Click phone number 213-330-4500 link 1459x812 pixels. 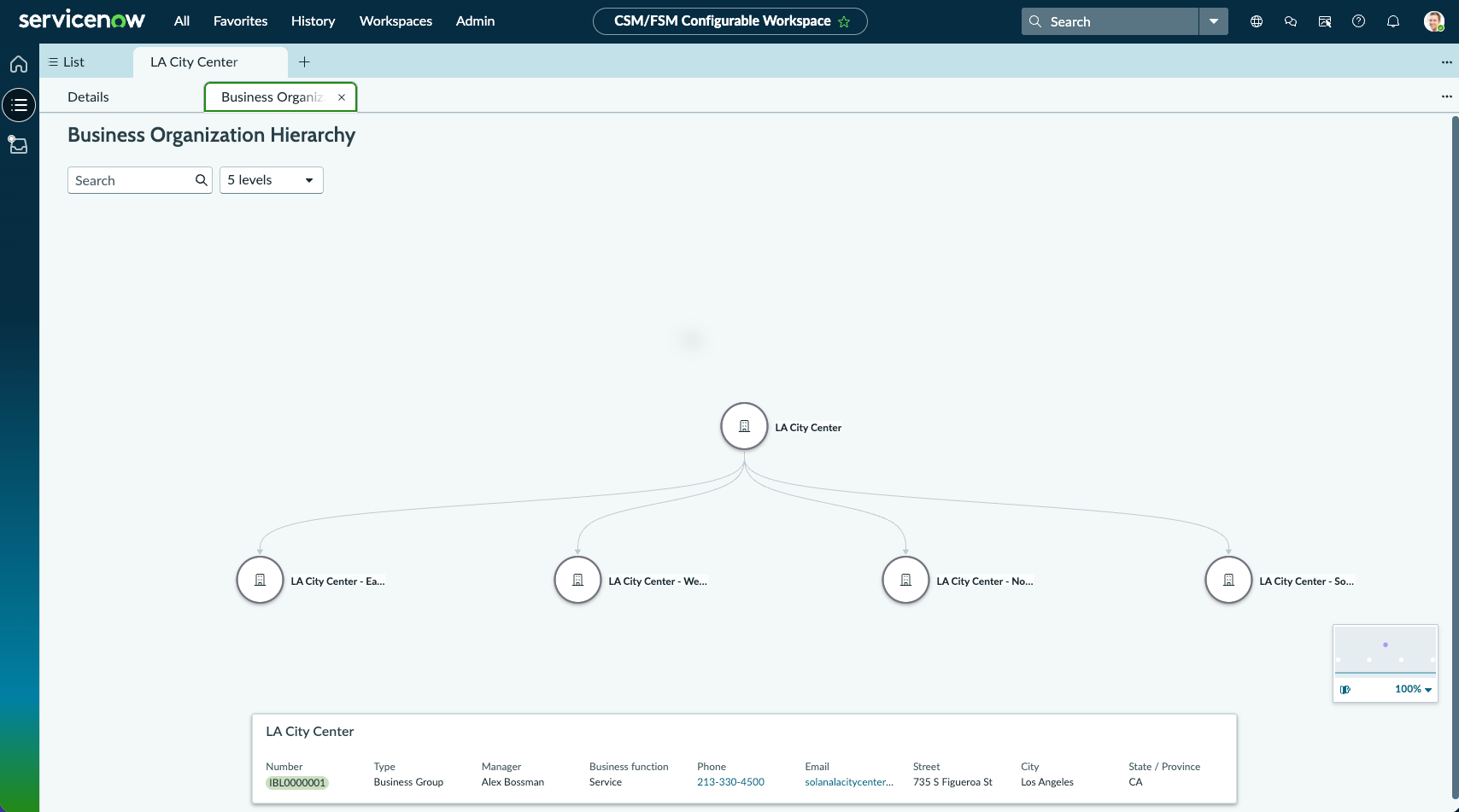pyautogui.click(x=730, y=782)
